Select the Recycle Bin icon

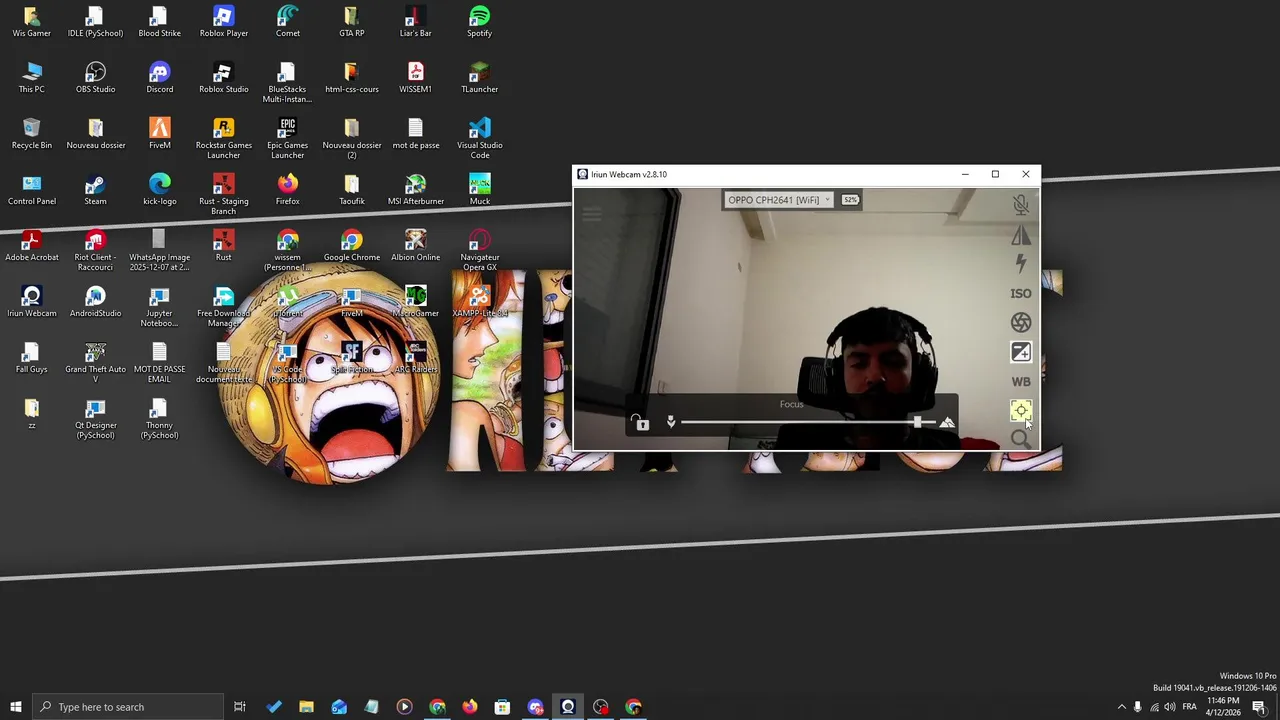pyautogui.click(x=31, y=134)
